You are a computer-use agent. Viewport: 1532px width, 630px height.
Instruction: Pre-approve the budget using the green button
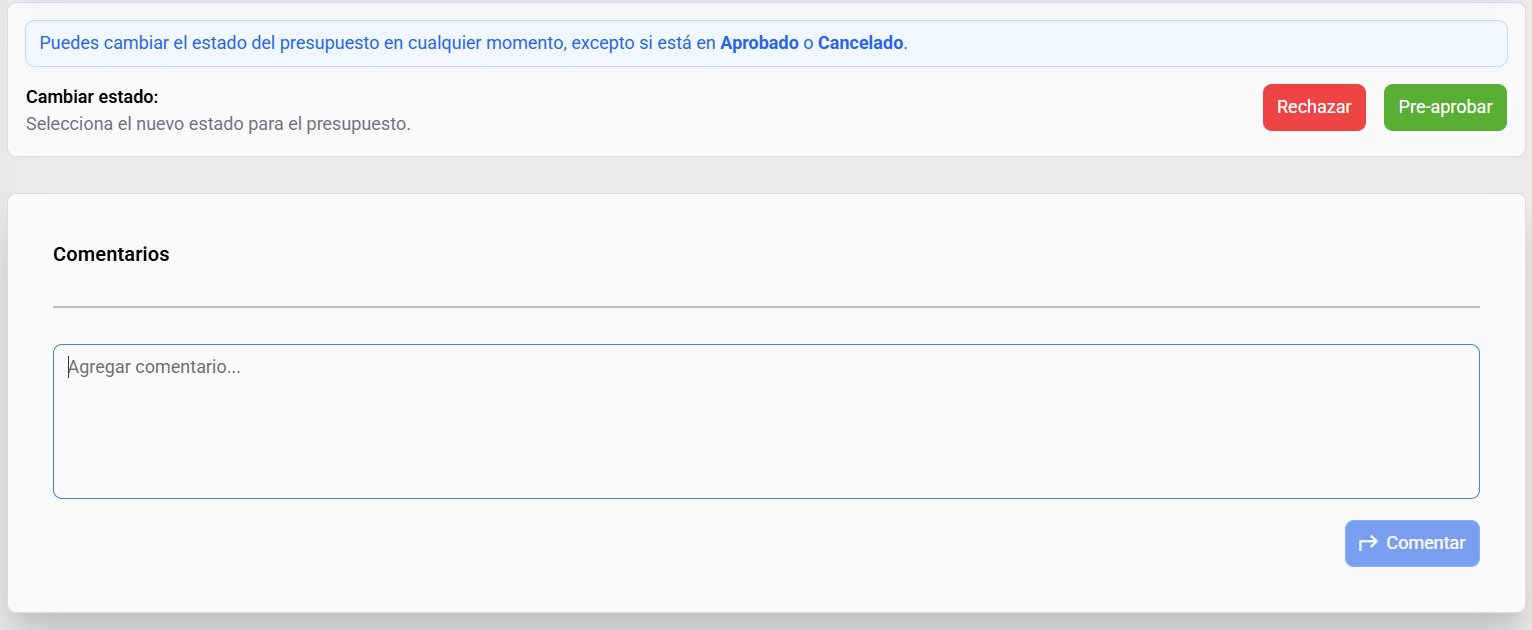[1445, 107]
